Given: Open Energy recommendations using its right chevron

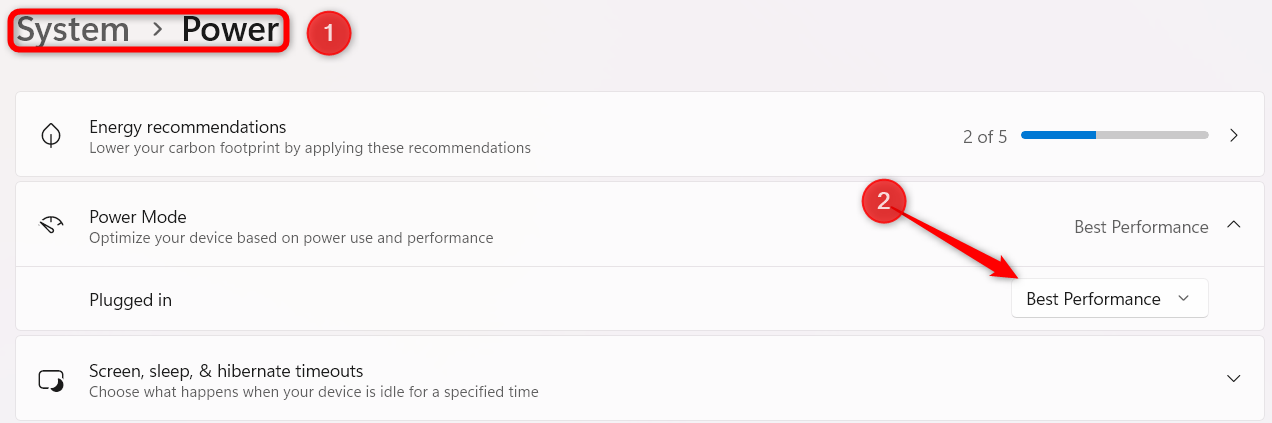Looking at the screenshot, I should pos(1234,135).
